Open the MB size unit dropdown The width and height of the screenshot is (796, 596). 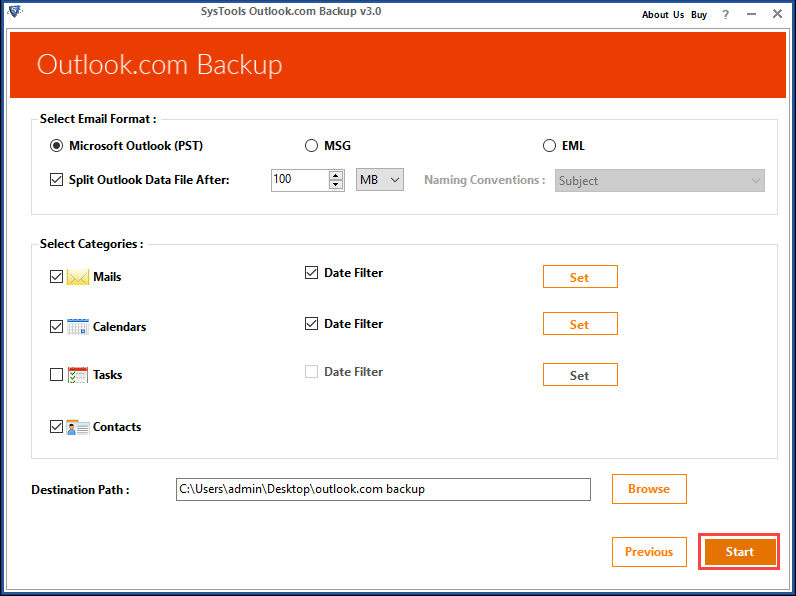pyautogui.click(x=380, y=180)
